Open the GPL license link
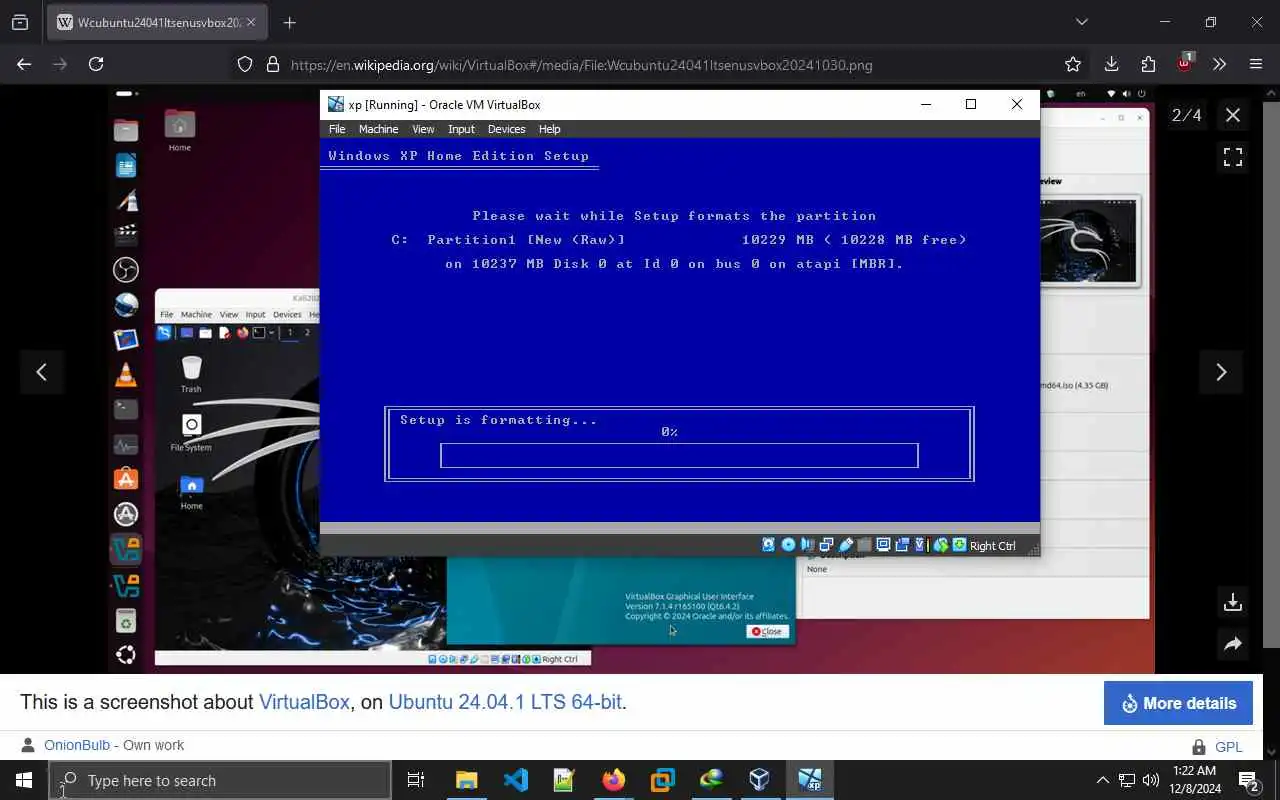This screenshot has width=1280, height=800. [x=1229, y=747]
